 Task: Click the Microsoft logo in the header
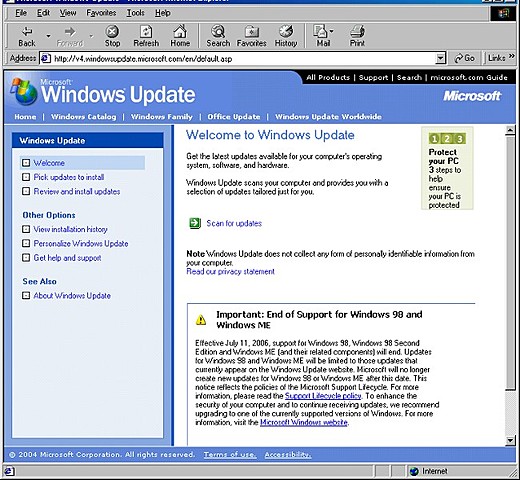[x=472, y=96]
